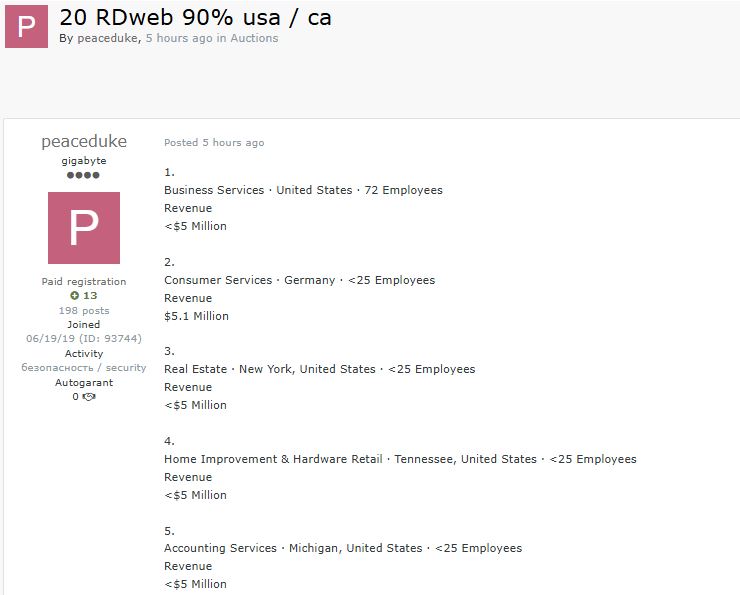Screen dimensions: 740x595
Task: Click the Paid registration label
Action: click(x=84, y=282)
